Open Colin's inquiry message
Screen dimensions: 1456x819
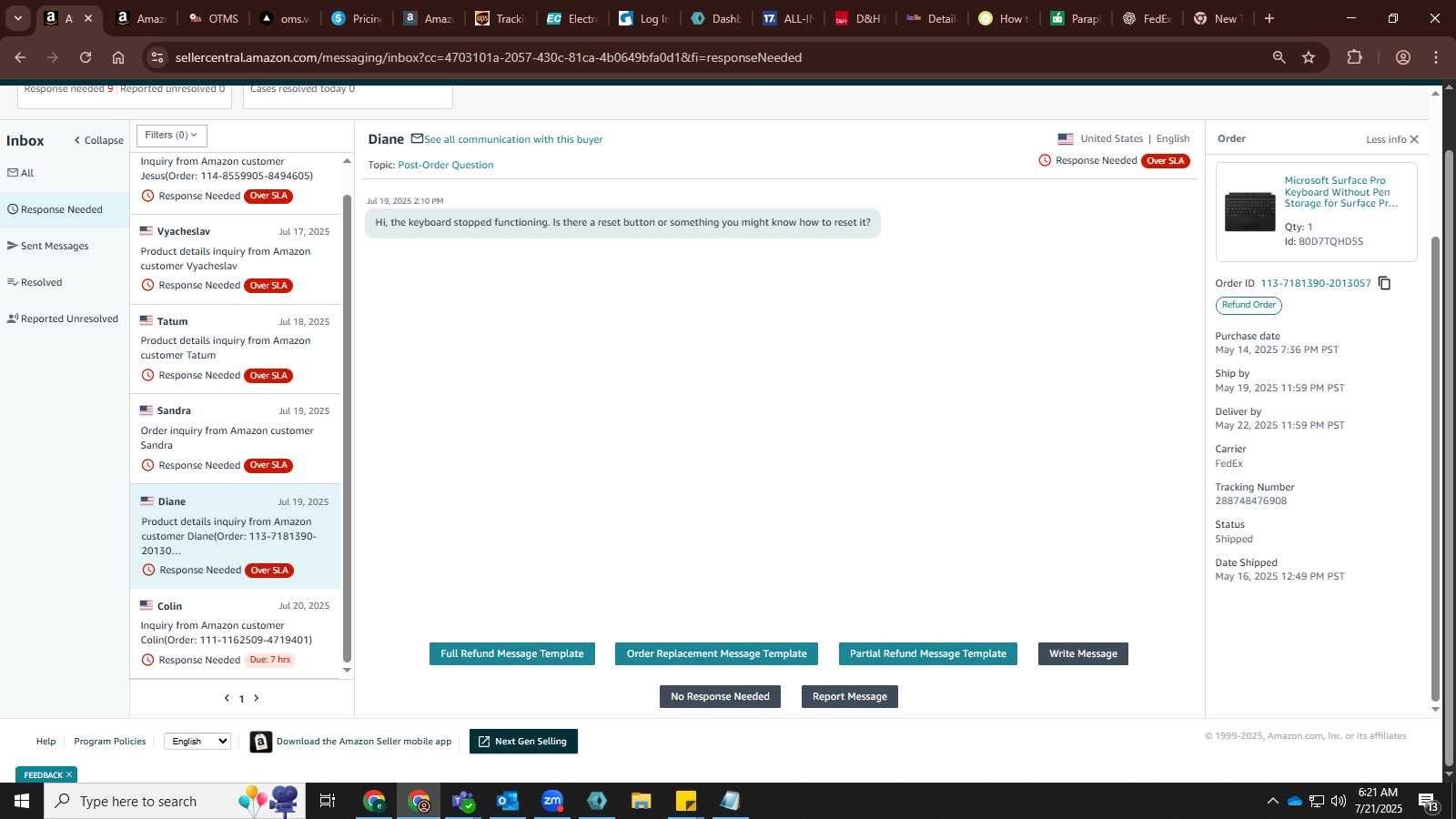[x=236, y=632]
